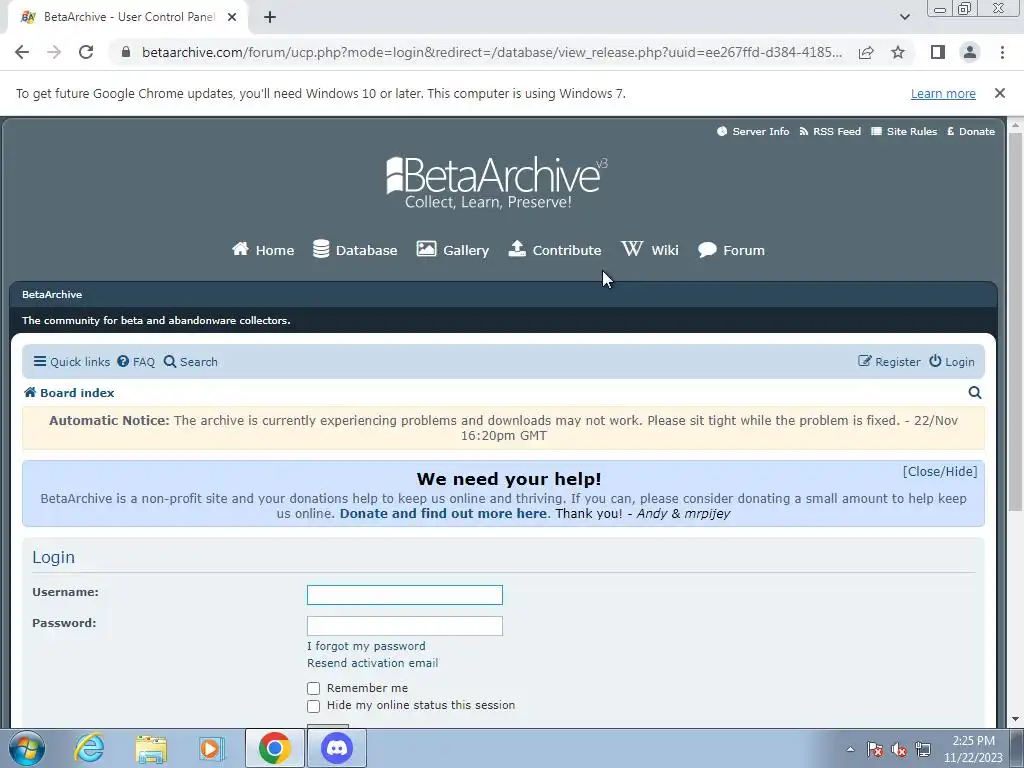Click the Action Center flag tray icon
The height and width of the screenshot is (768, 1024).
875,749
